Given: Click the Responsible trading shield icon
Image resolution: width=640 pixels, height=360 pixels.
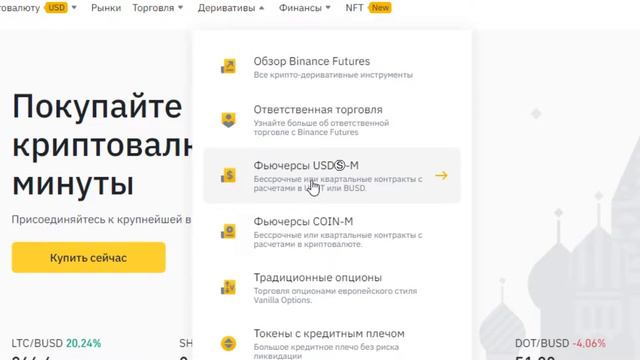Looking at the screenshot, I should [229, 120].
